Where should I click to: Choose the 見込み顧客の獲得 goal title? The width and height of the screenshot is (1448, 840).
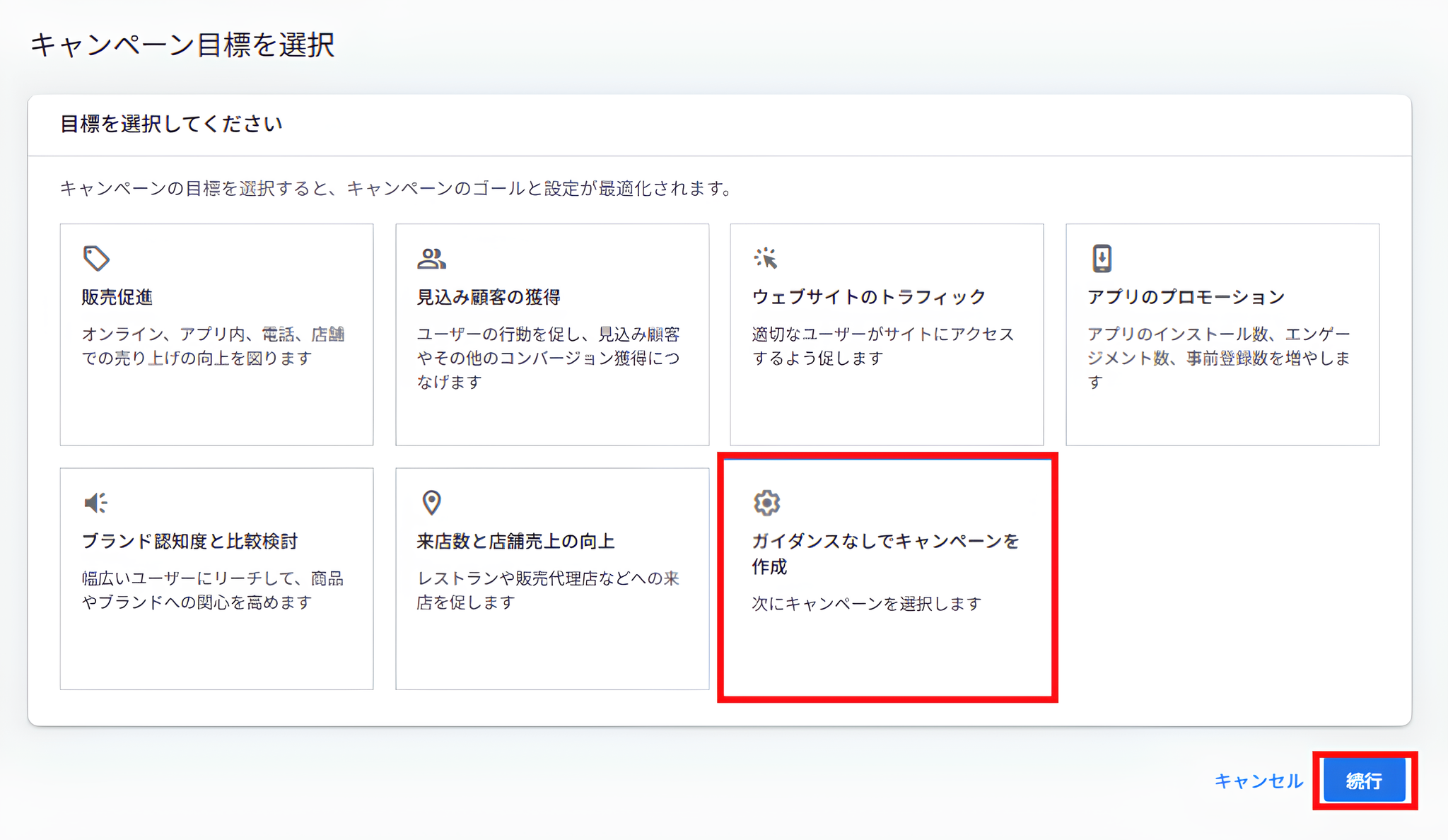489,297
